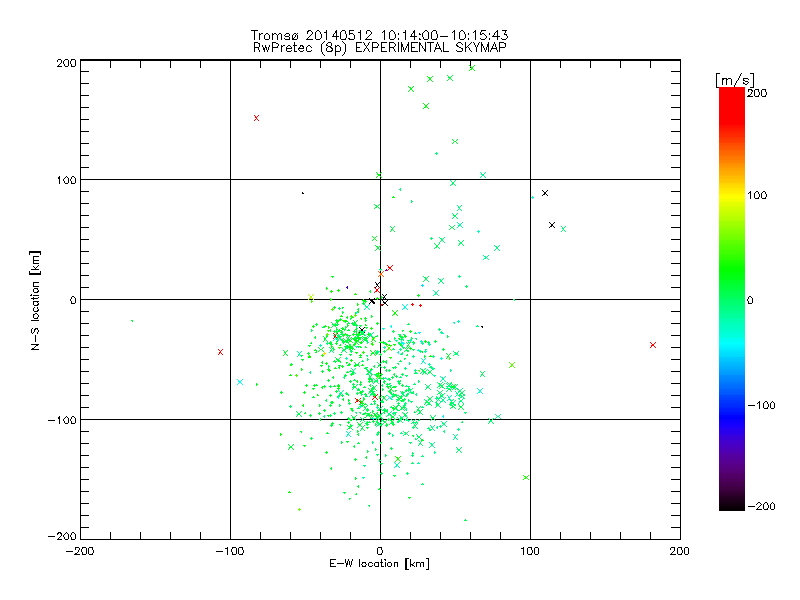Click the x-axis tick label '0'
800x600 pixels.
[x=380, y=551]
